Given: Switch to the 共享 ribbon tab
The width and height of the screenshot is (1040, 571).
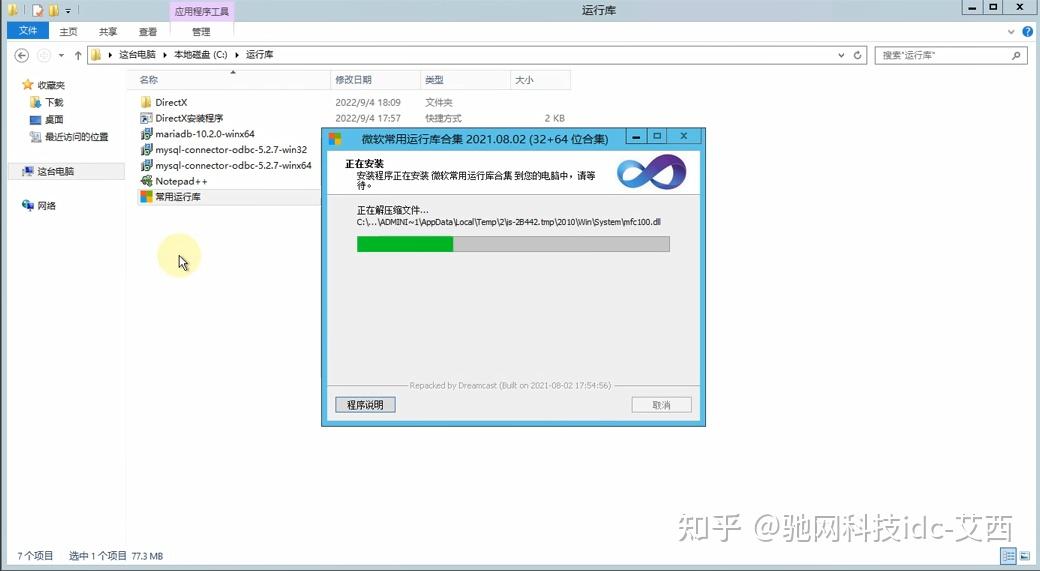Looking at the screenshot, I should [107, 31].
